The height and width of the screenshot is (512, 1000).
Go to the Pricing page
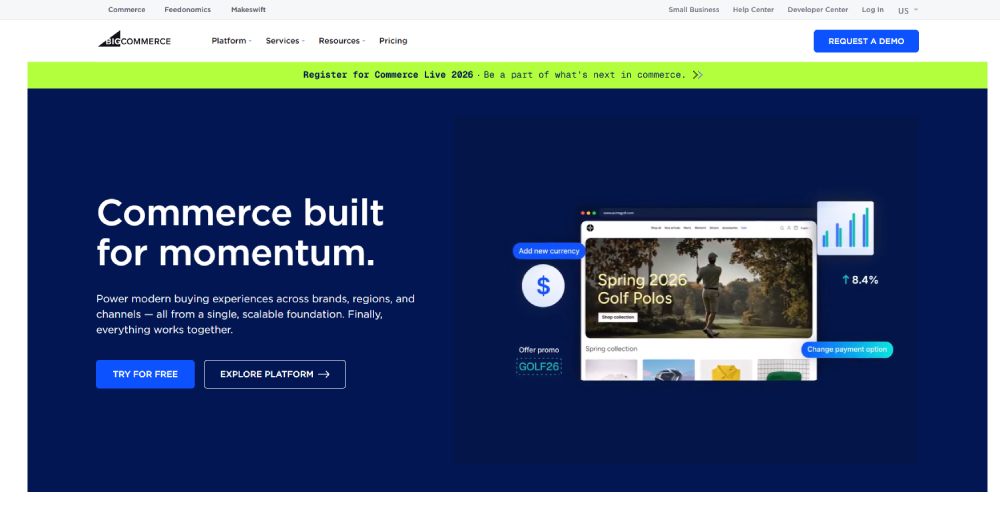click(x=393, y=41)
